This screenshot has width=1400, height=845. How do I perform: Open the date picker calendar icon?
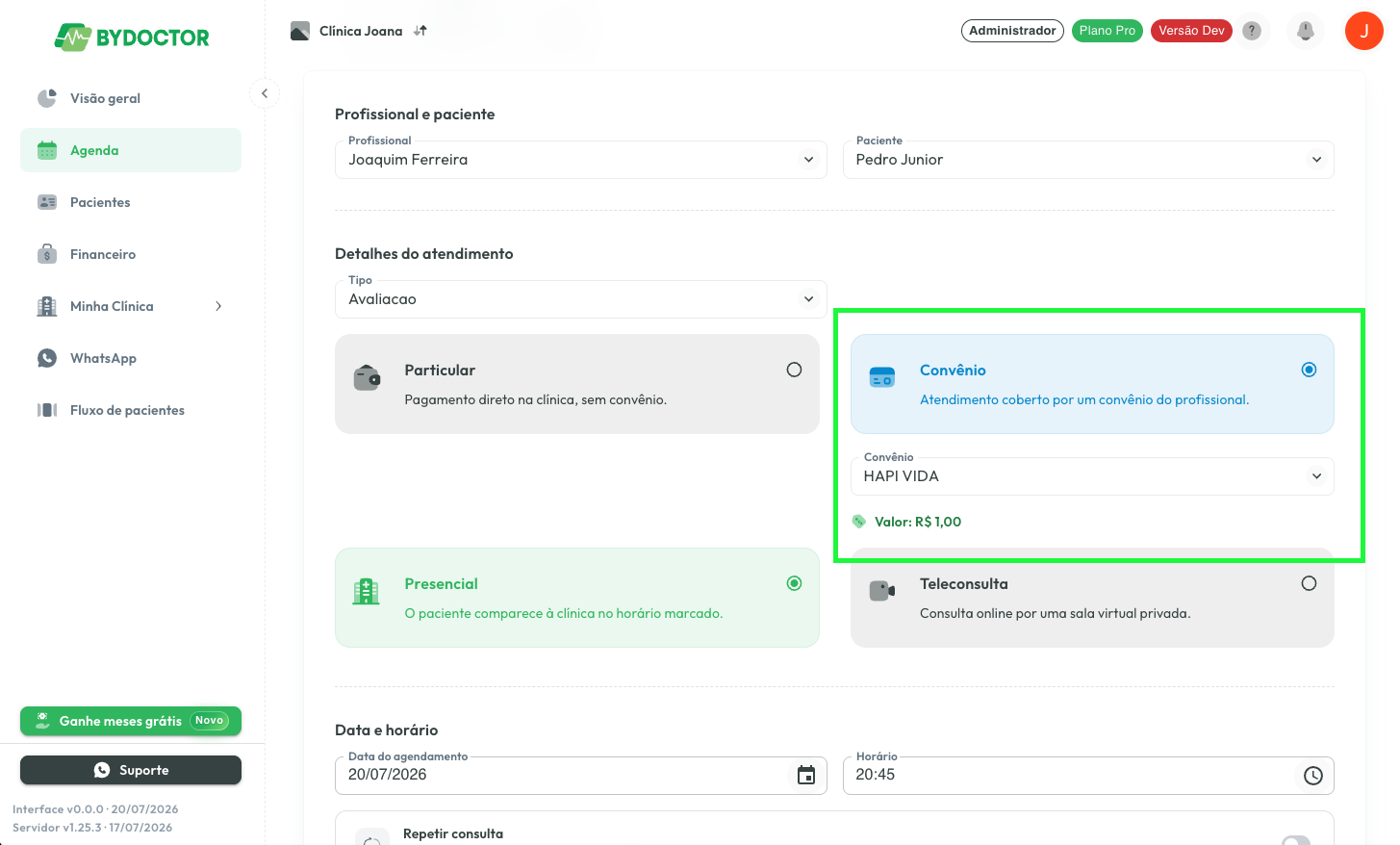pyautogui.click(x=806, y=776)
